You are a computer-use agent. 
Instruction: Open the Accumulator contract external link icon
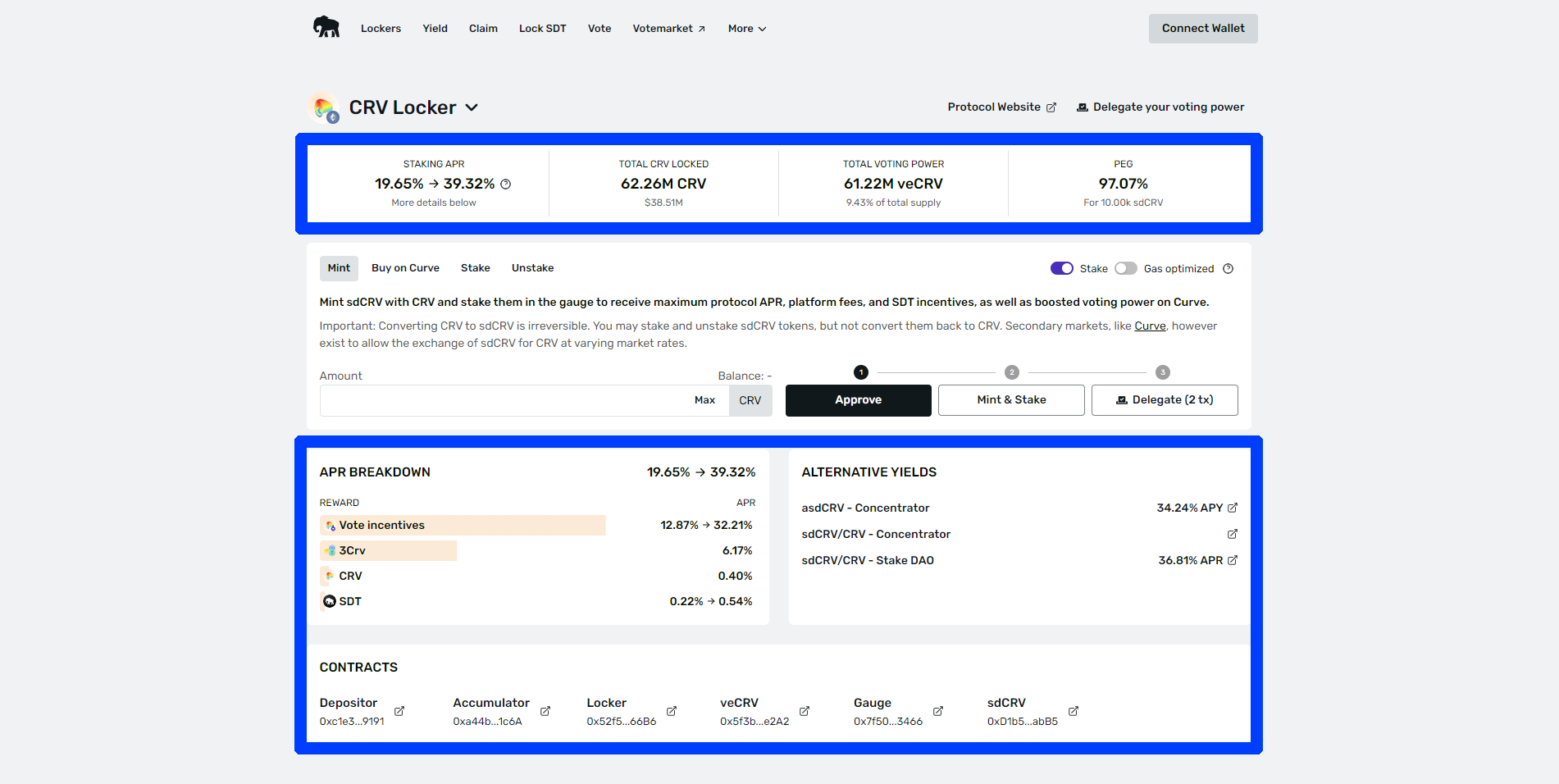coord(545,711)
